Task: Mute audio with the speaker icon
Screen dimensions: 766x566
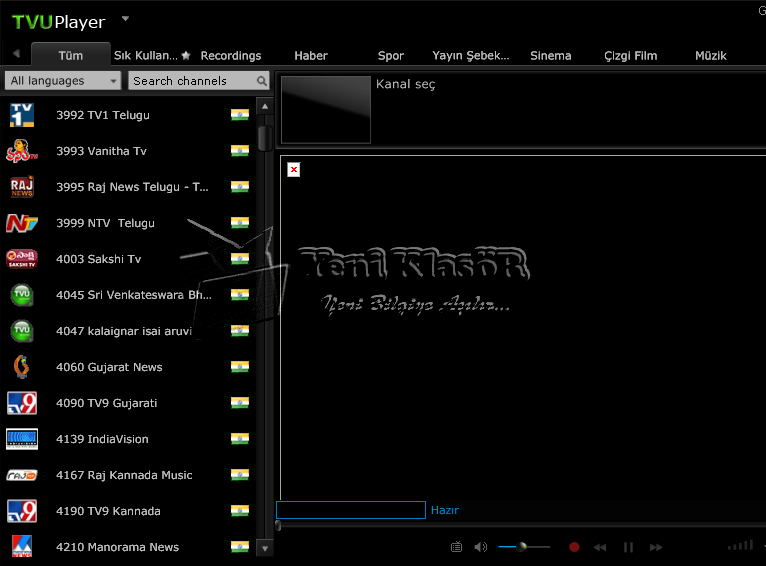Action: tap(480, 547)
